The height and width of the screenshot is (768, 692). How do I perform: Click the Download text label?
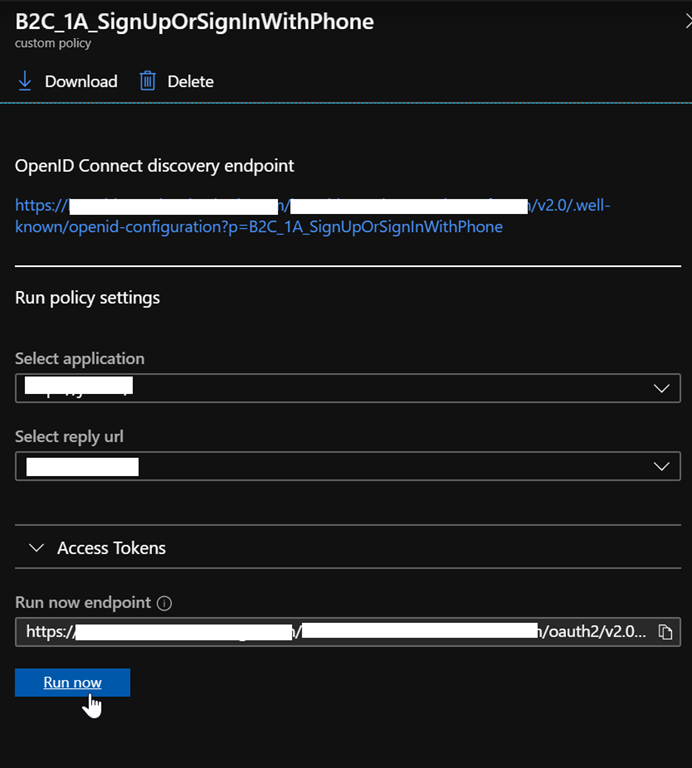click(x=81, y=82)
